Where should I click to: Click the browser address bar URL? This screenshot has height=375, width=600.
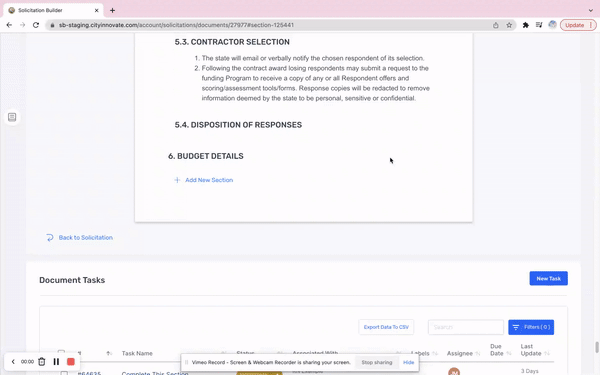click(176, 25)
